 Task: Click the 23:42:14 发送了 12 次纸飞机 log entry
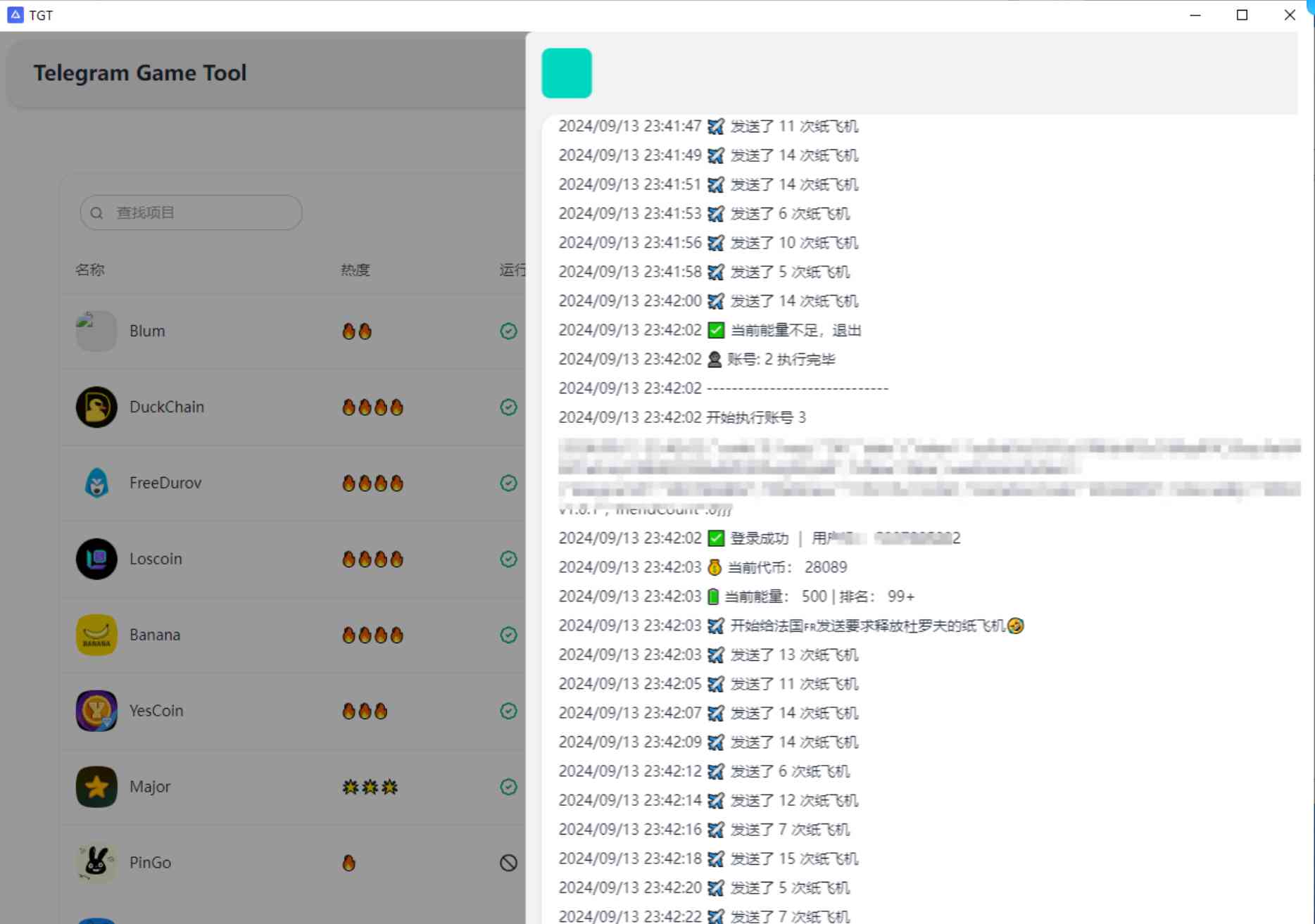click(x=709, y=800)
